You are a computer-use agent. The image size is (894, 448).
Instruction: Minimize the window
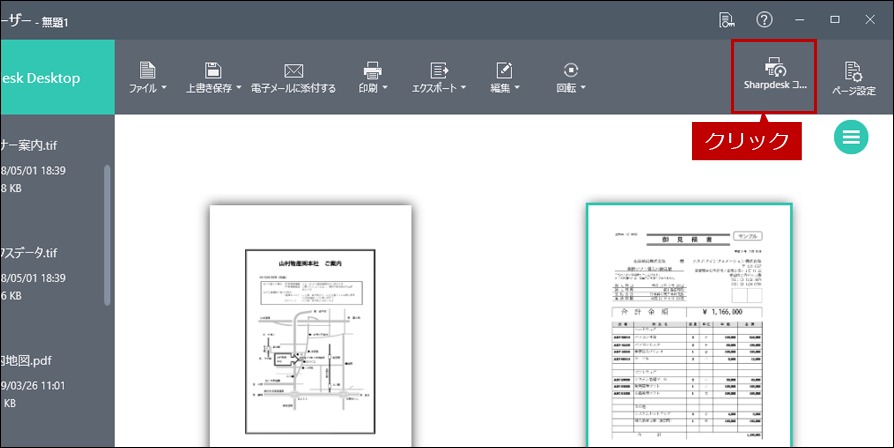coord(799,20)
